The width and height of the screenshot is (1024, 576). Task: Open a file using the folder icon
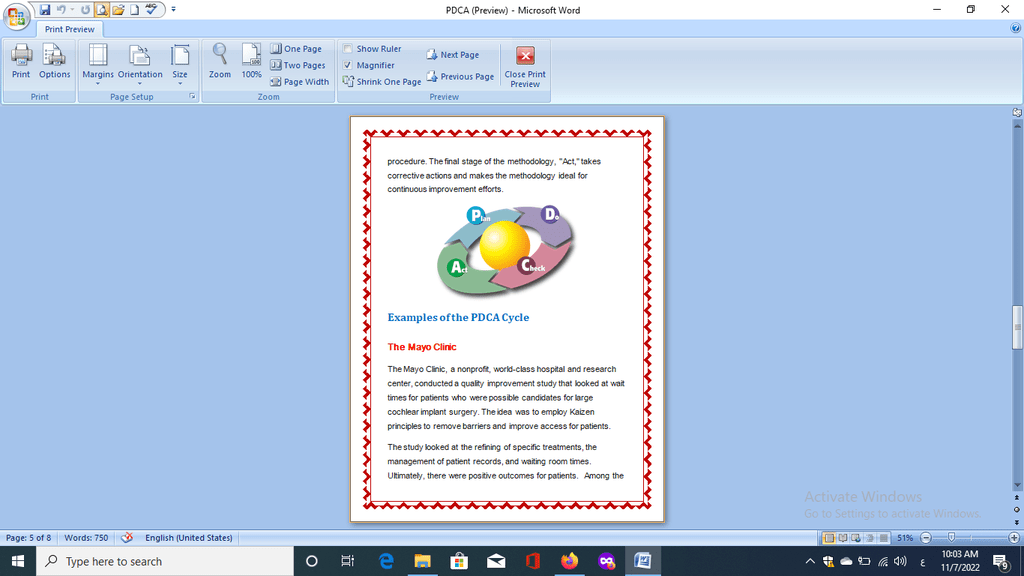[x=118, y=10]
